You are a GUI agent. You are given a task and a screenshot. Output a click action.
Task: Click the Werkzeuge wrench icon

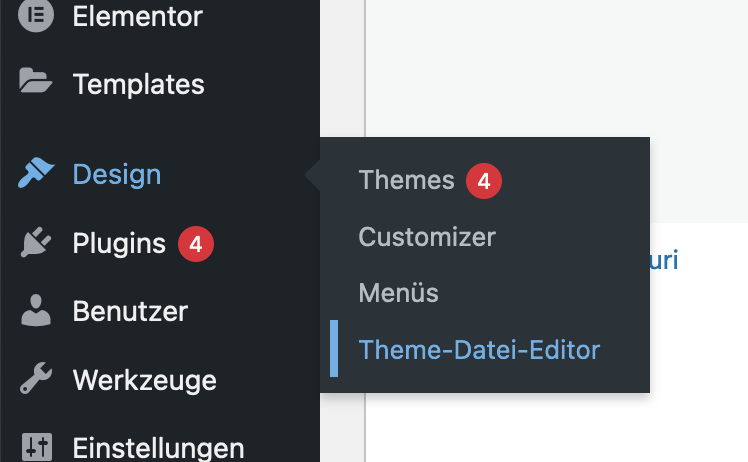[x=36, y=378]
